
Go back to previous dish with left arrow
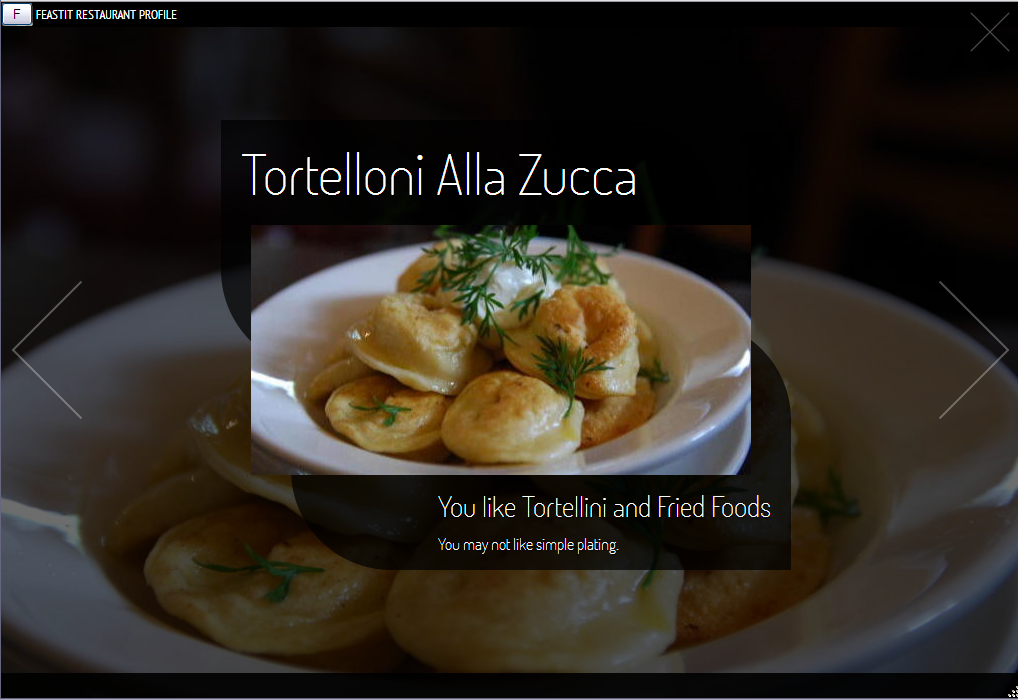pyautogui.click(x=47, y=350)
